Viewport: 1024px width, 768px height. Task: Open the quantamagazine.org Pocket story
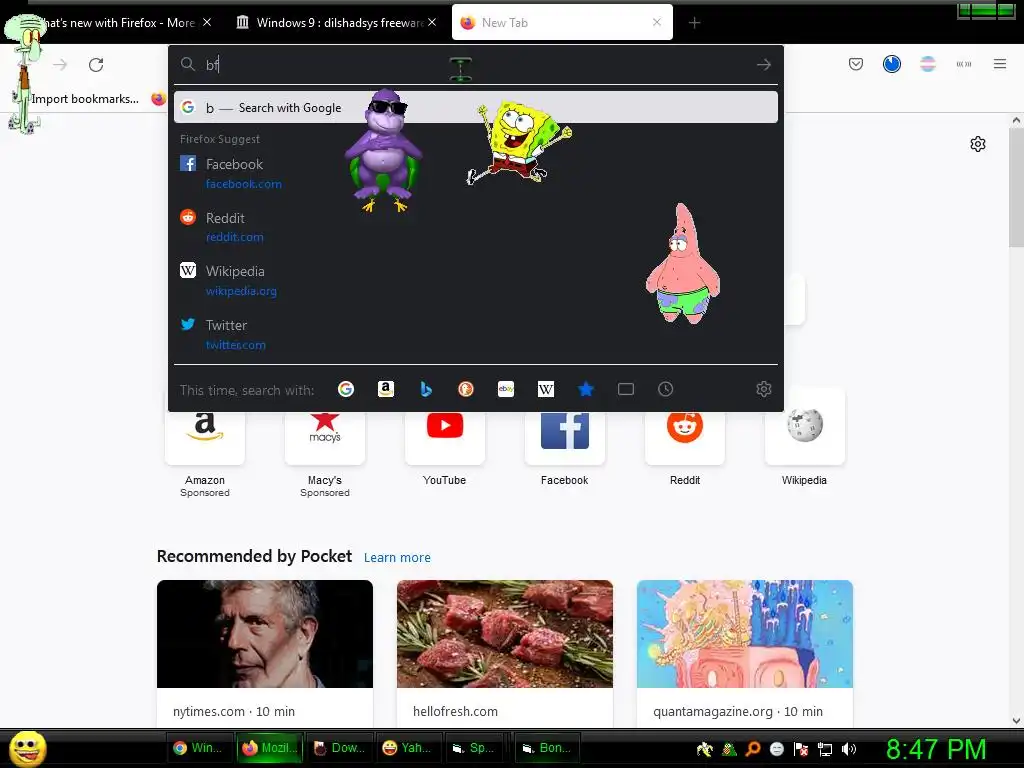pos(744,652)
